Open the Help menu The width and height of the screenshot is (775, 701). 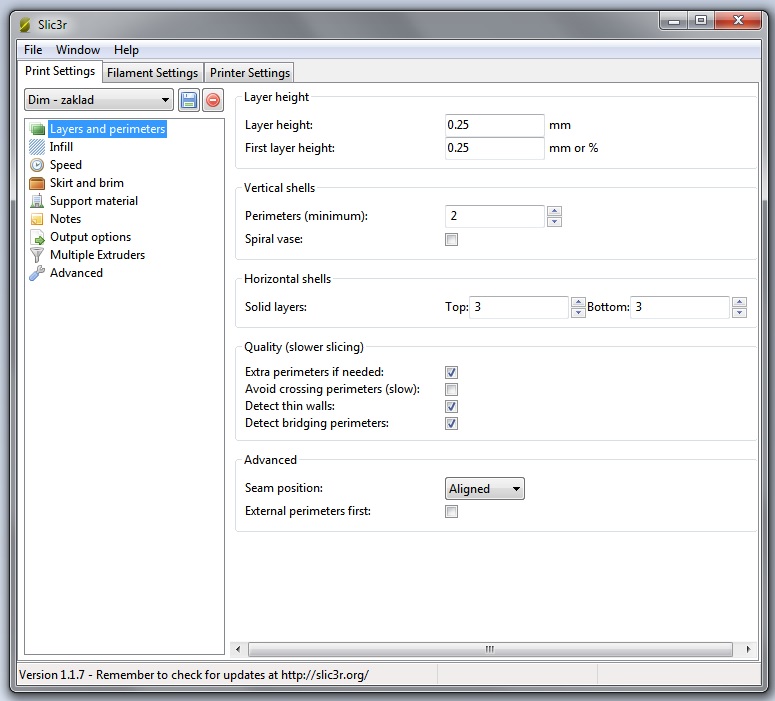[127, 50]
